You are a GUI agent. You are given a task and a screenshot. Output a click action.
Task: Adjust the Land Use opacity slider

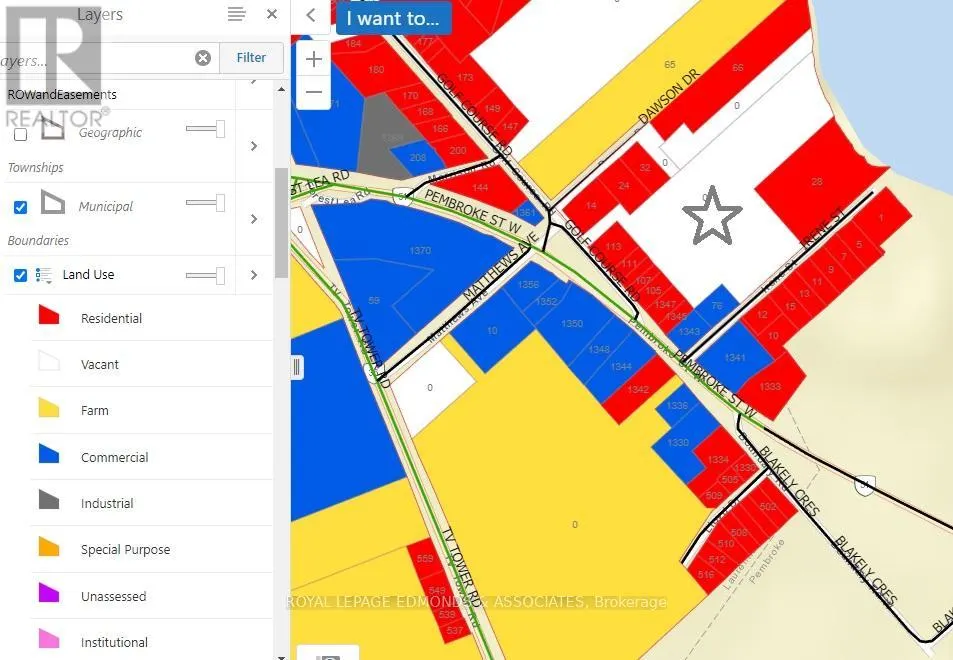(205, 275)
